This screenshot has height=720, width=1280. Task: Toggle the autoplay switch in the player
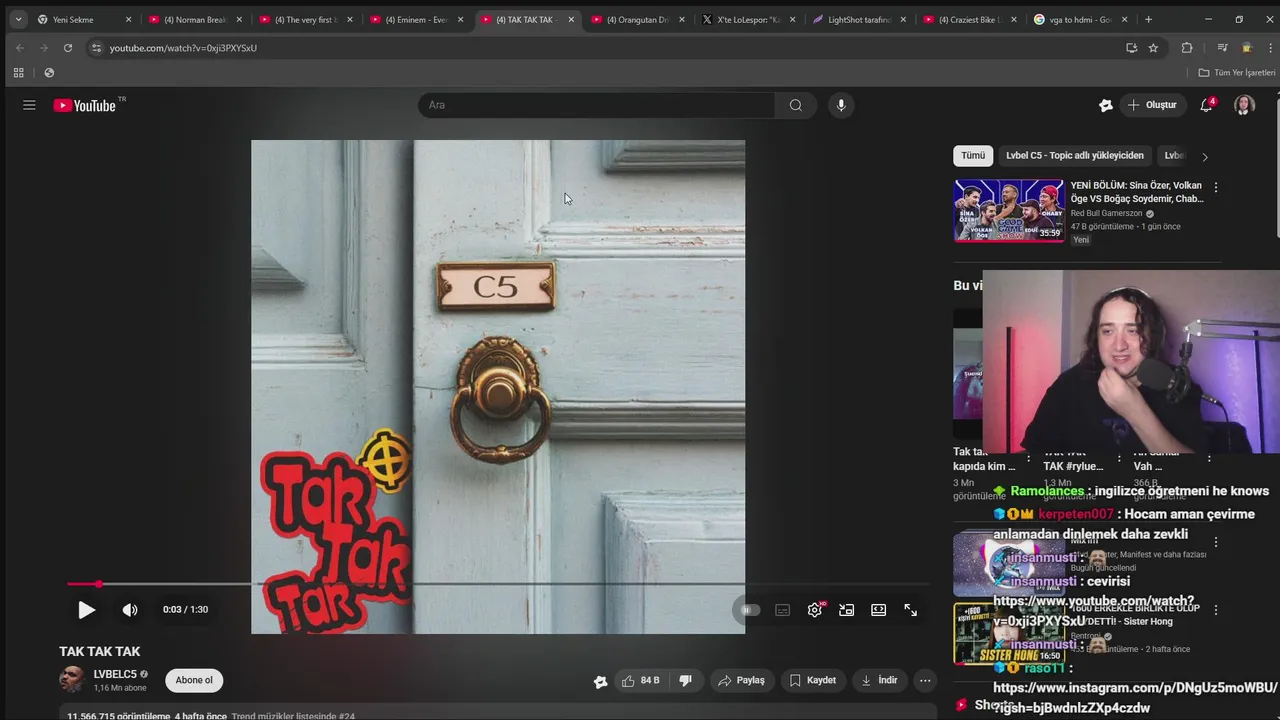[x=750, y=610]
